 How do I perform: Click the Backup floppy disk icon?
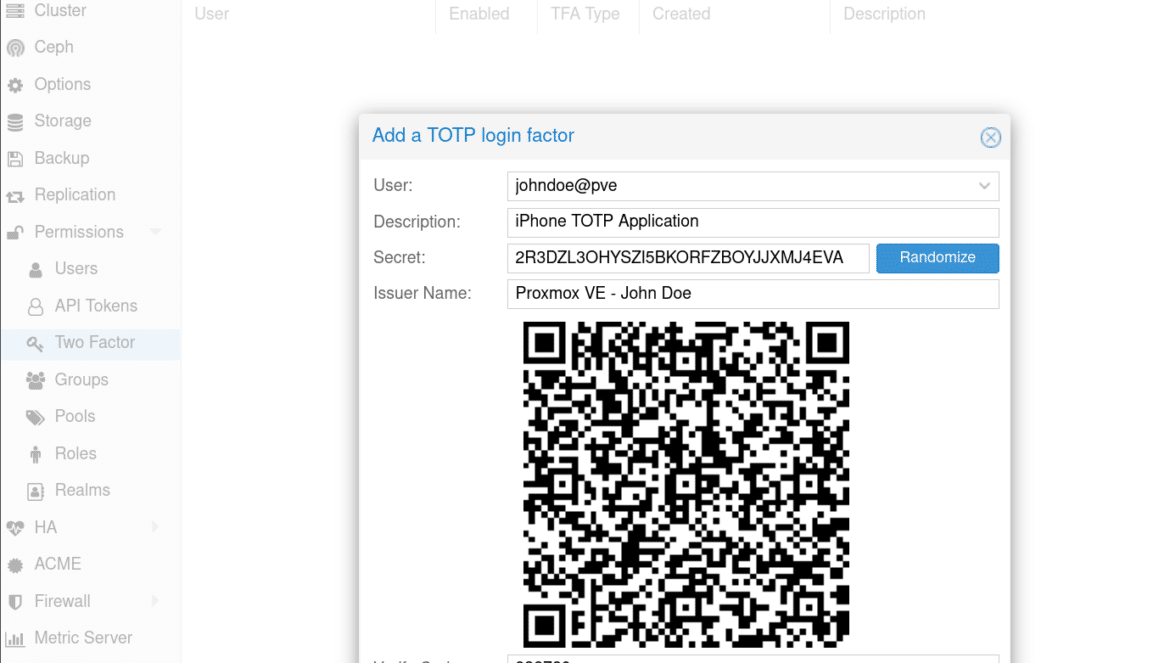click(x=15, y=159)
